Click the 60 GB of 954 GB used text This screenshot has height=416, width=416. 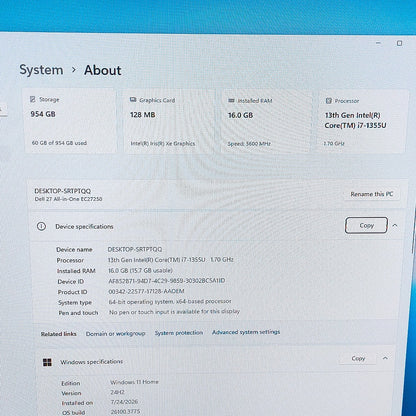coord(59,143)
